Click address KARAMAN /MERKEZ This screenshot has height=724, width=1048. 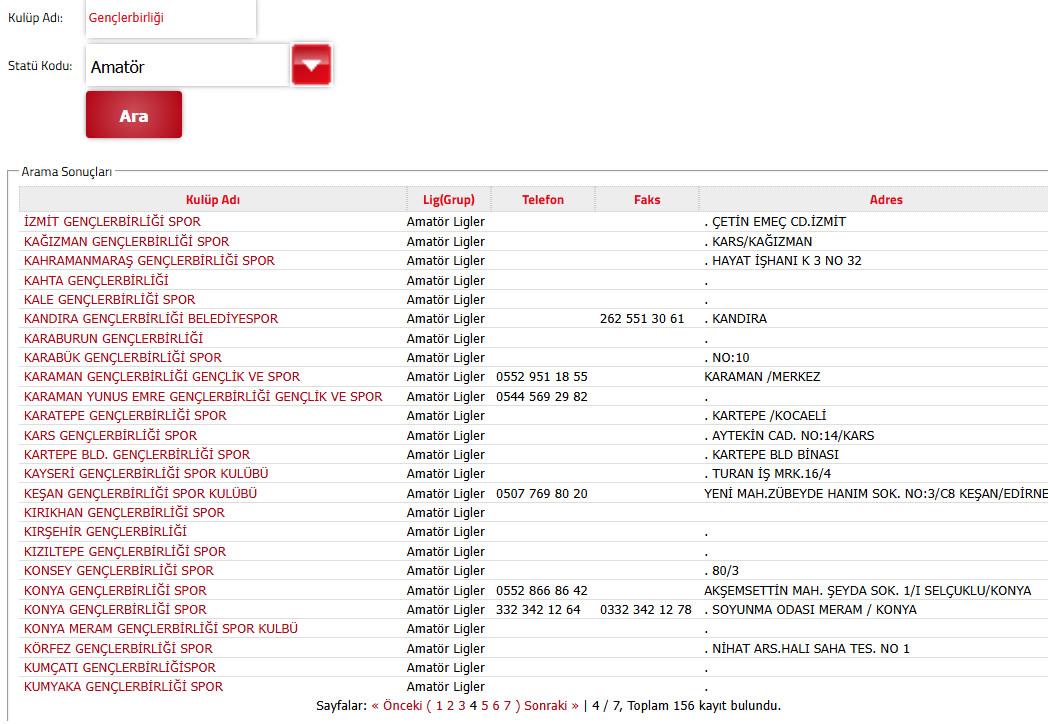click(762, 377)
